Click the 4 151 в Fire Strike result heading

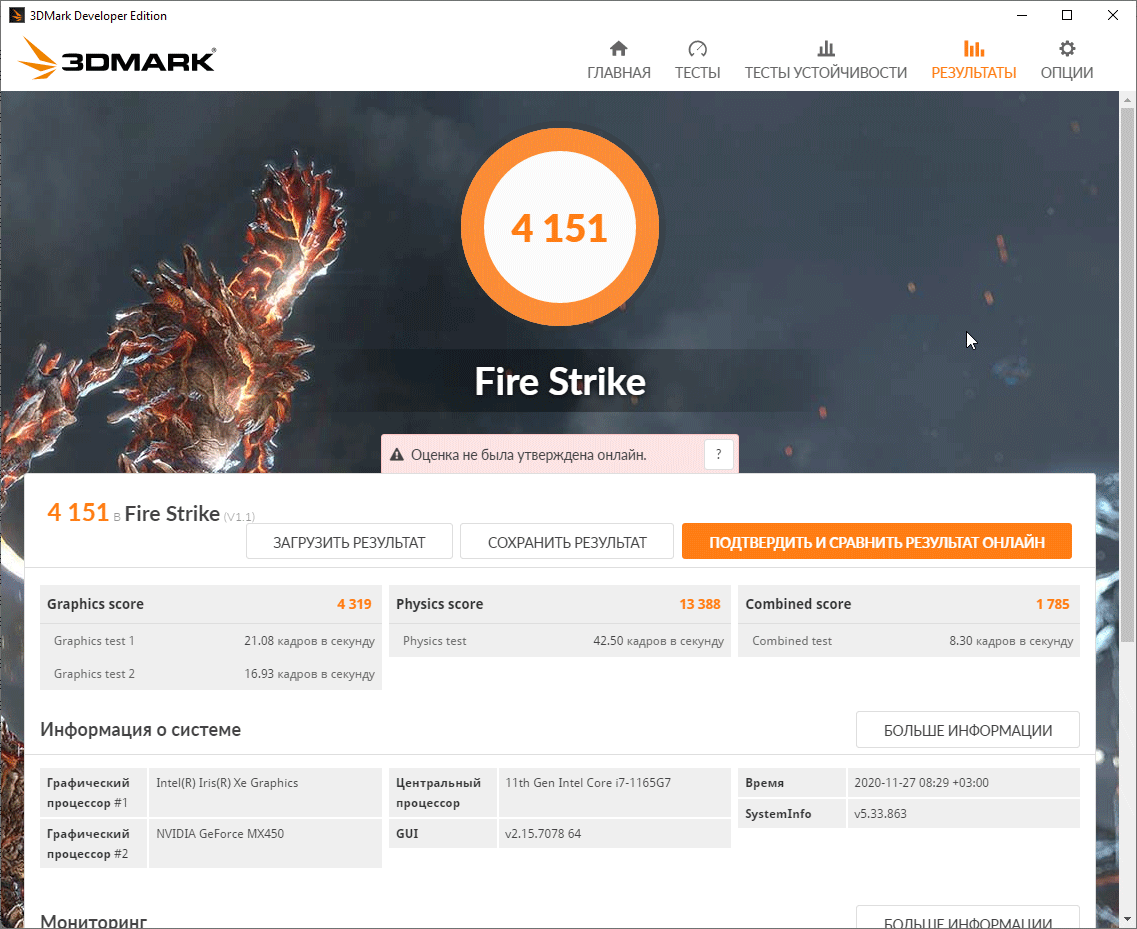[x=151, y=513]
